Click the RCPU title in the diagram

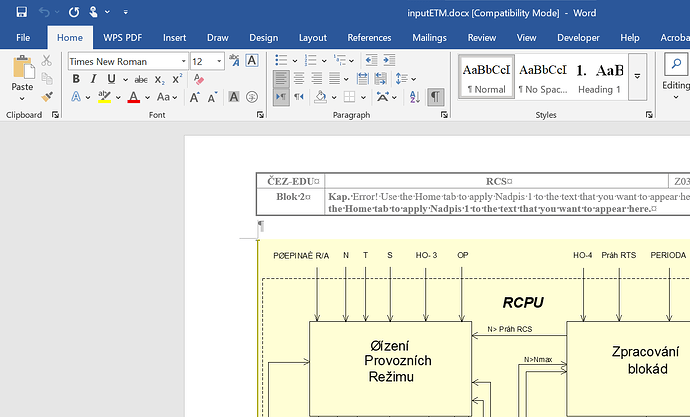pos(522,302)
